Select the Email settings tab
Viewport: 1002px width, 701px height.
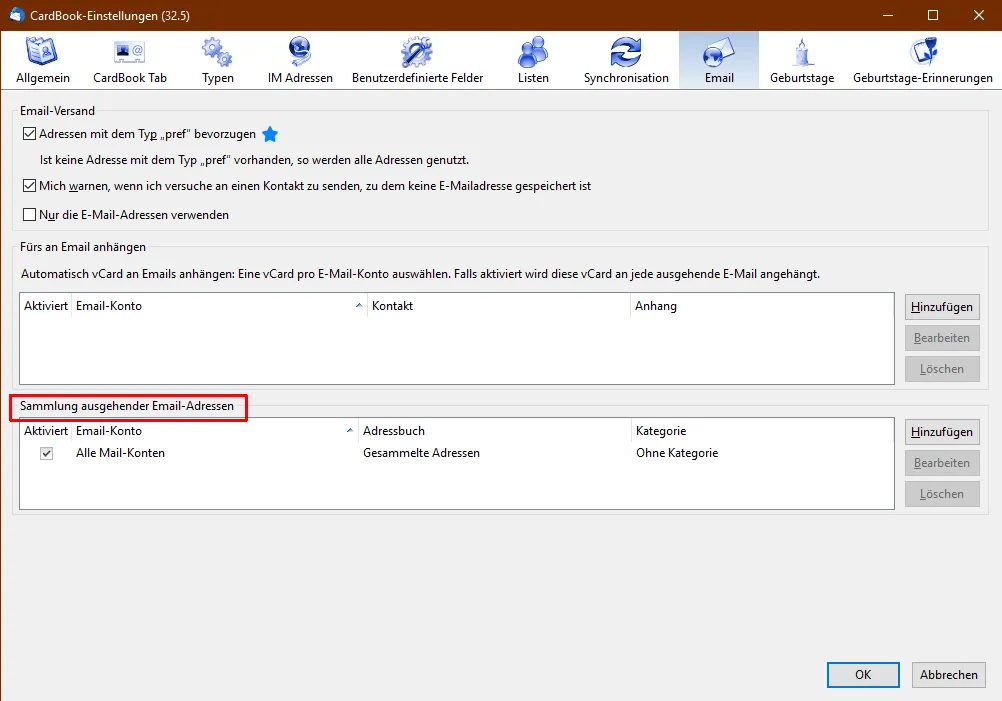point(719,61)
